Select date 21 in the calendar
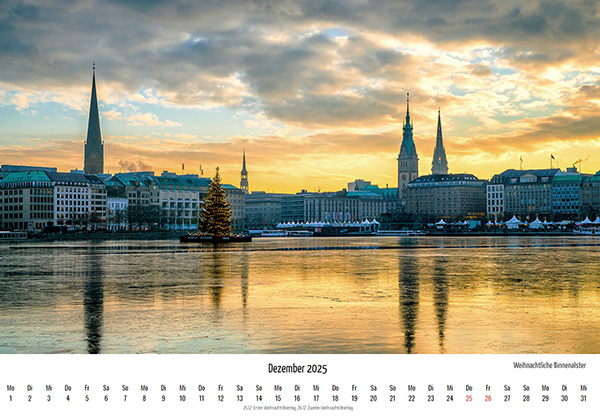600x419 pixels. point(393,398)
